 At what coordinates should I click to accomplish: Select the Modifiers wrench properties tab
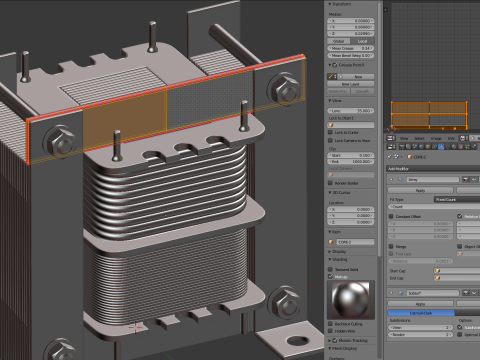[441, 146]
